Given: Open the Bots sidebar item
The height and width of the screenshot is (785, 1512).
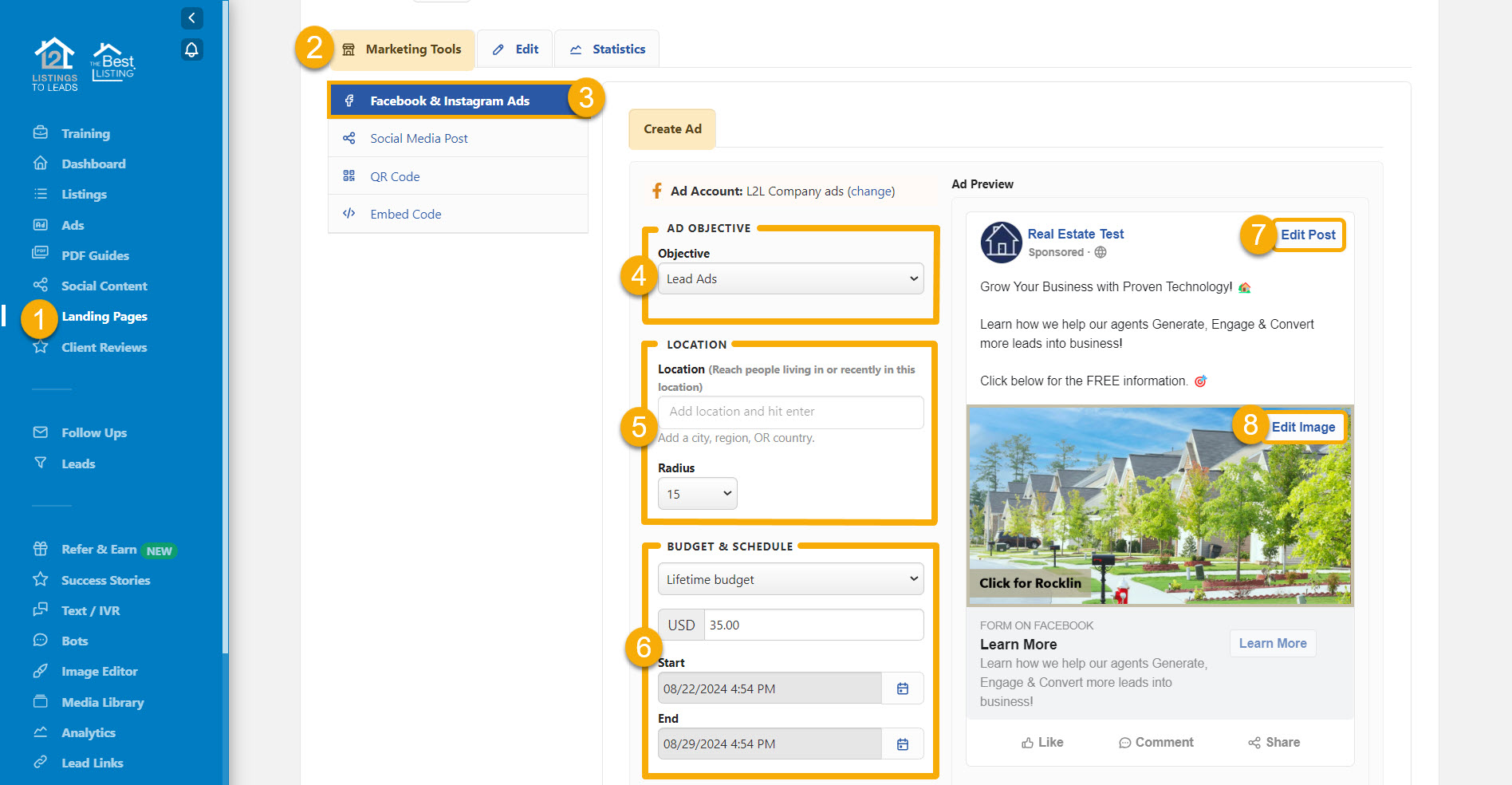Looking at the screenshot, I should pos(74,641).
